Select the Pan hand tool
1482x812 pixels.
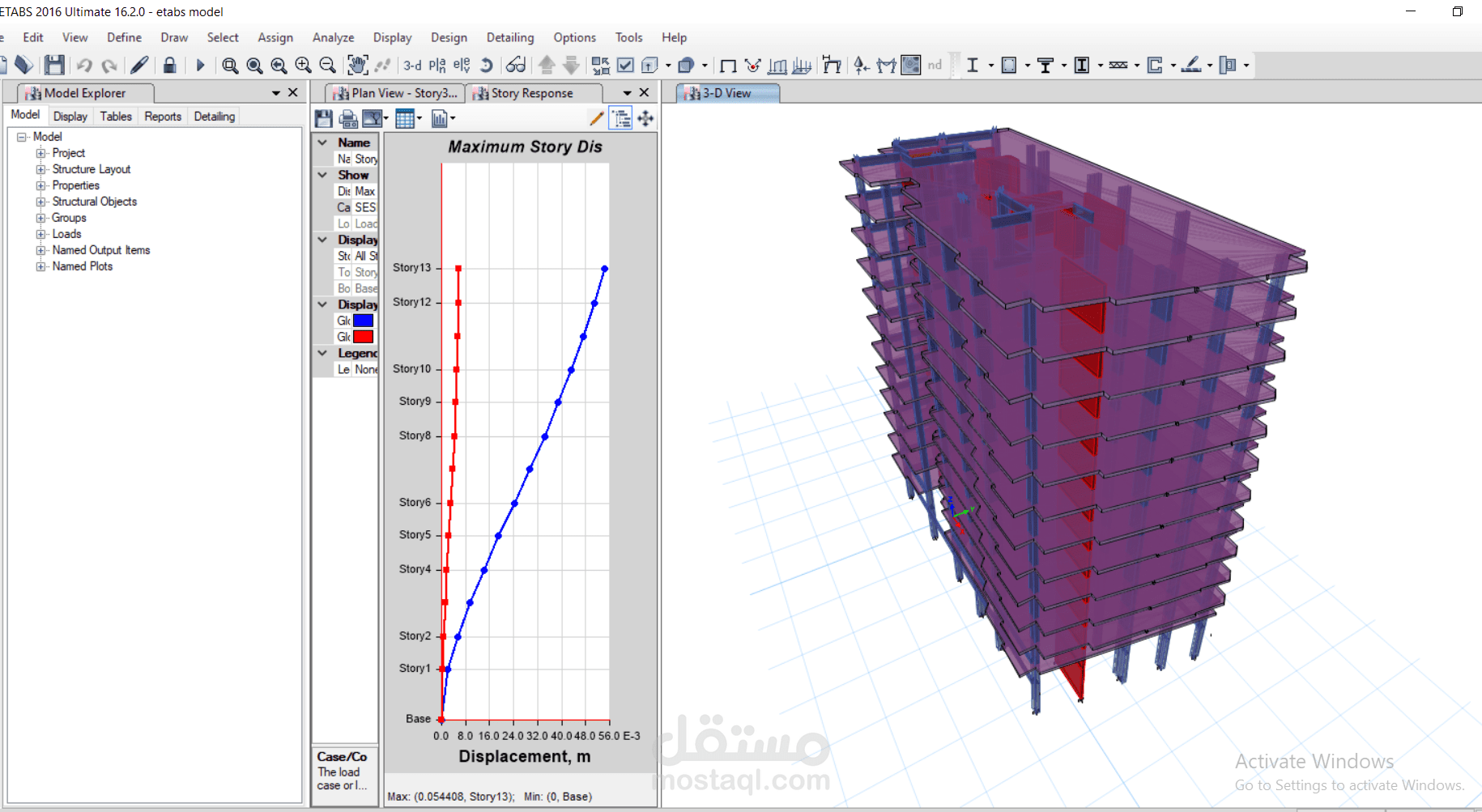pyautogui.click(x=357, y=65)
